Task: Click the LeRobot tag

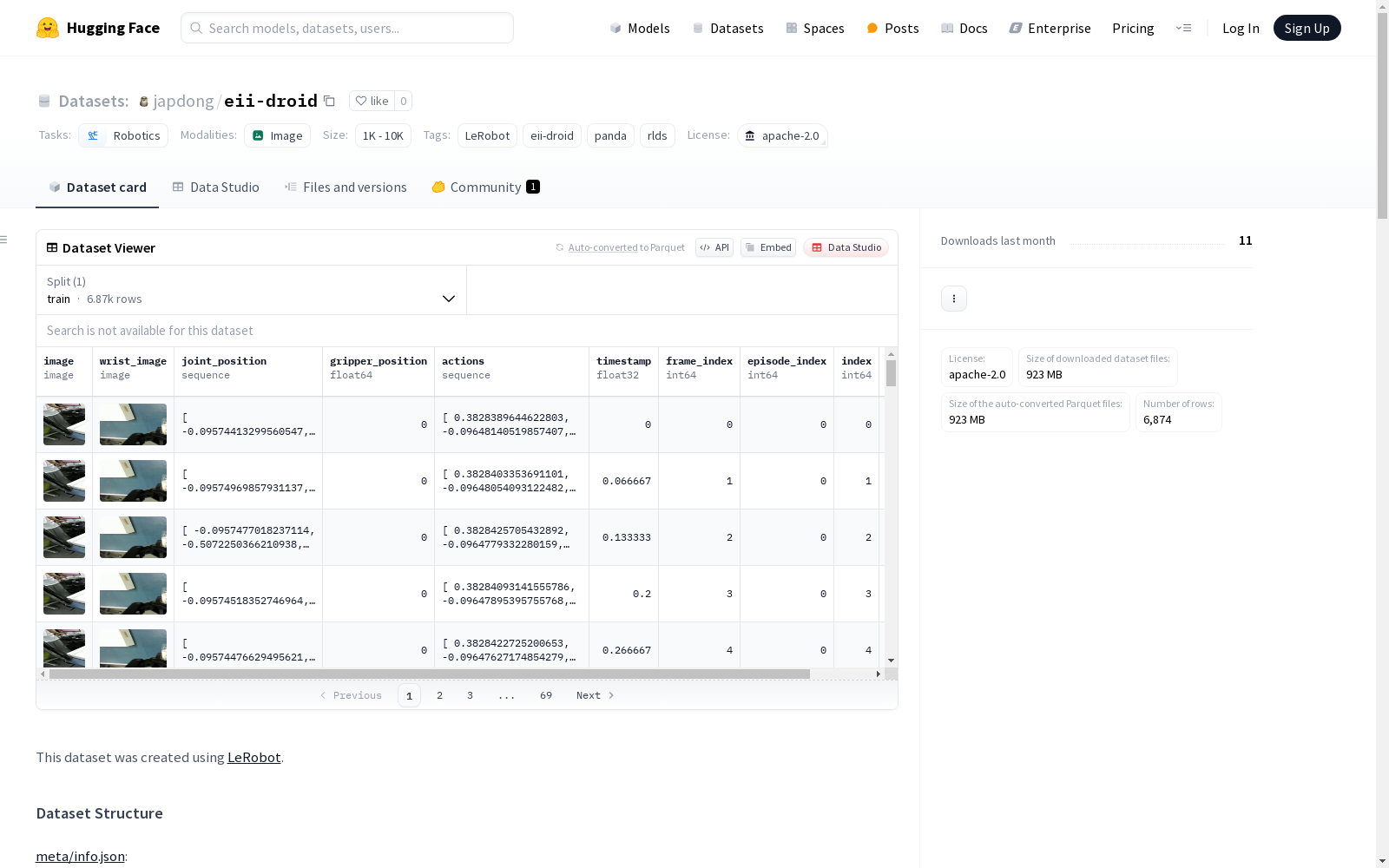Action: point(487,135)
